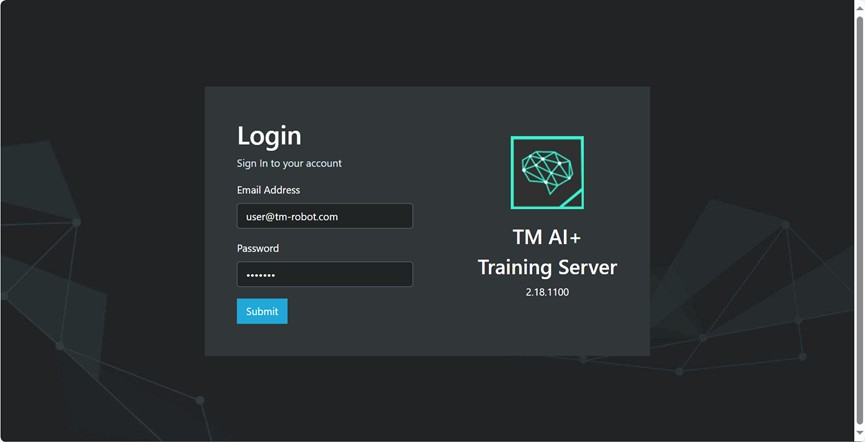Click the 'Training Server' title text

coord(547,267)
